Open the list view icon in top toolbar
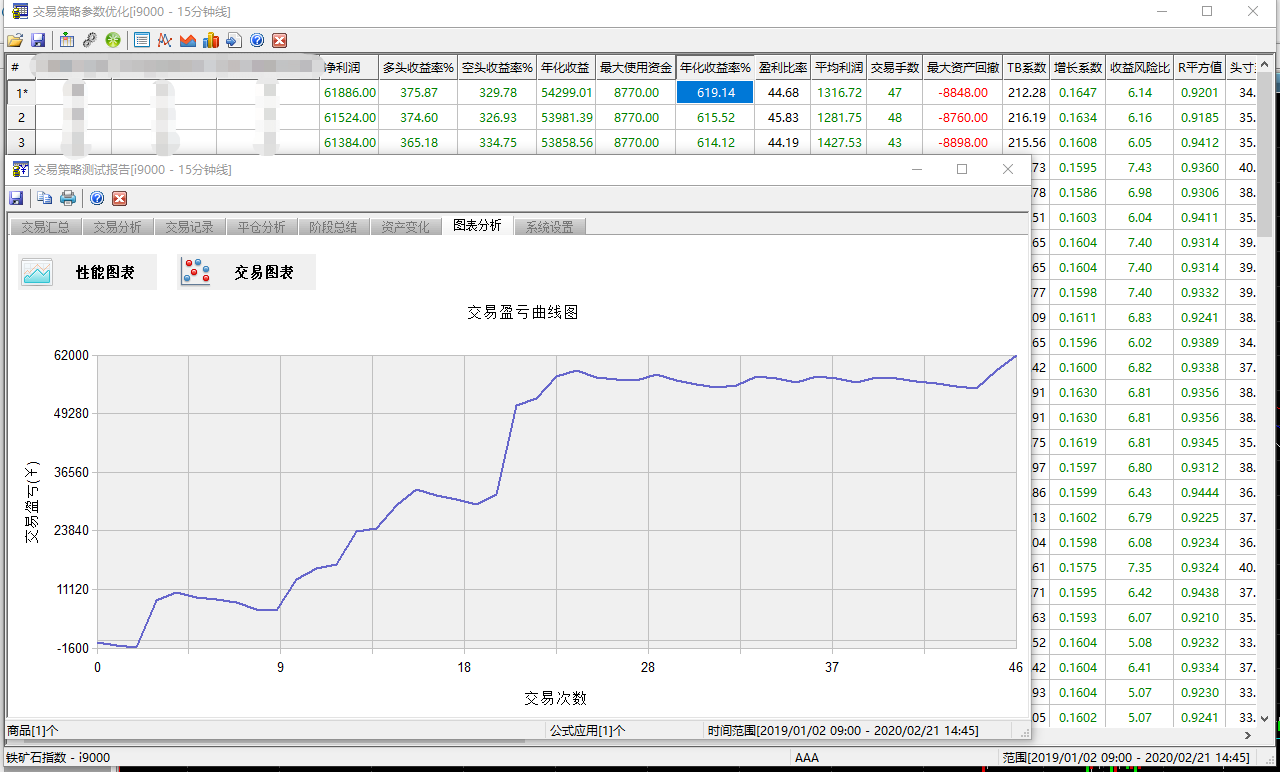The width and height of the screenshot is (1280, 772). 142,41
